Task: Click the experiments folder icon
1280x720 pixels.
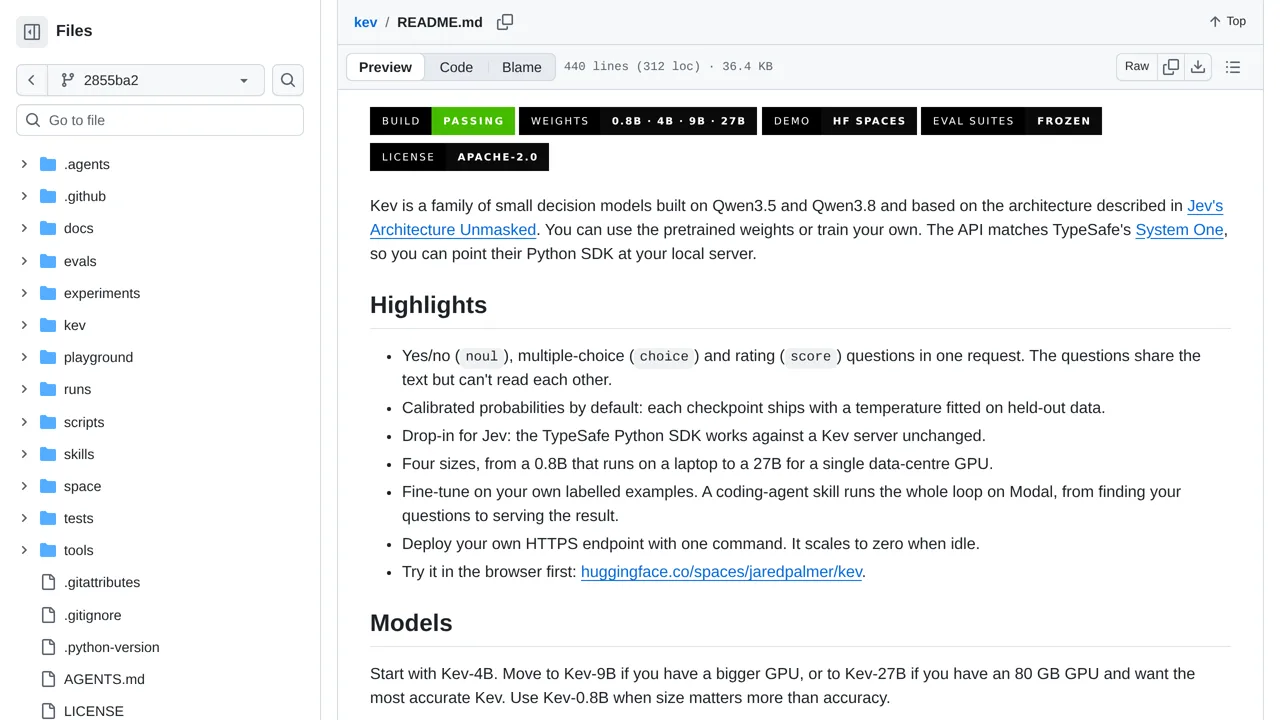Action: tap(48, 293)
